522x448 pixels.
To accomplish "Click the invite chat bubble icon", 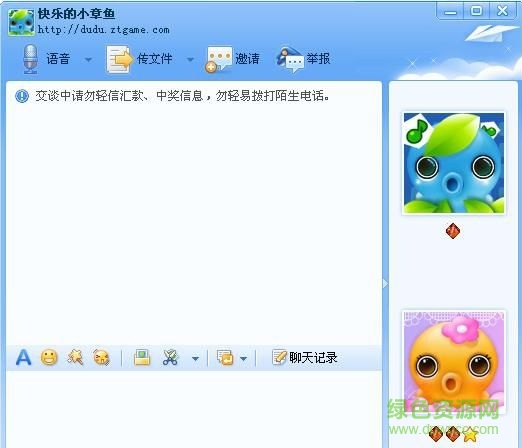I will (x=218, y=59).
